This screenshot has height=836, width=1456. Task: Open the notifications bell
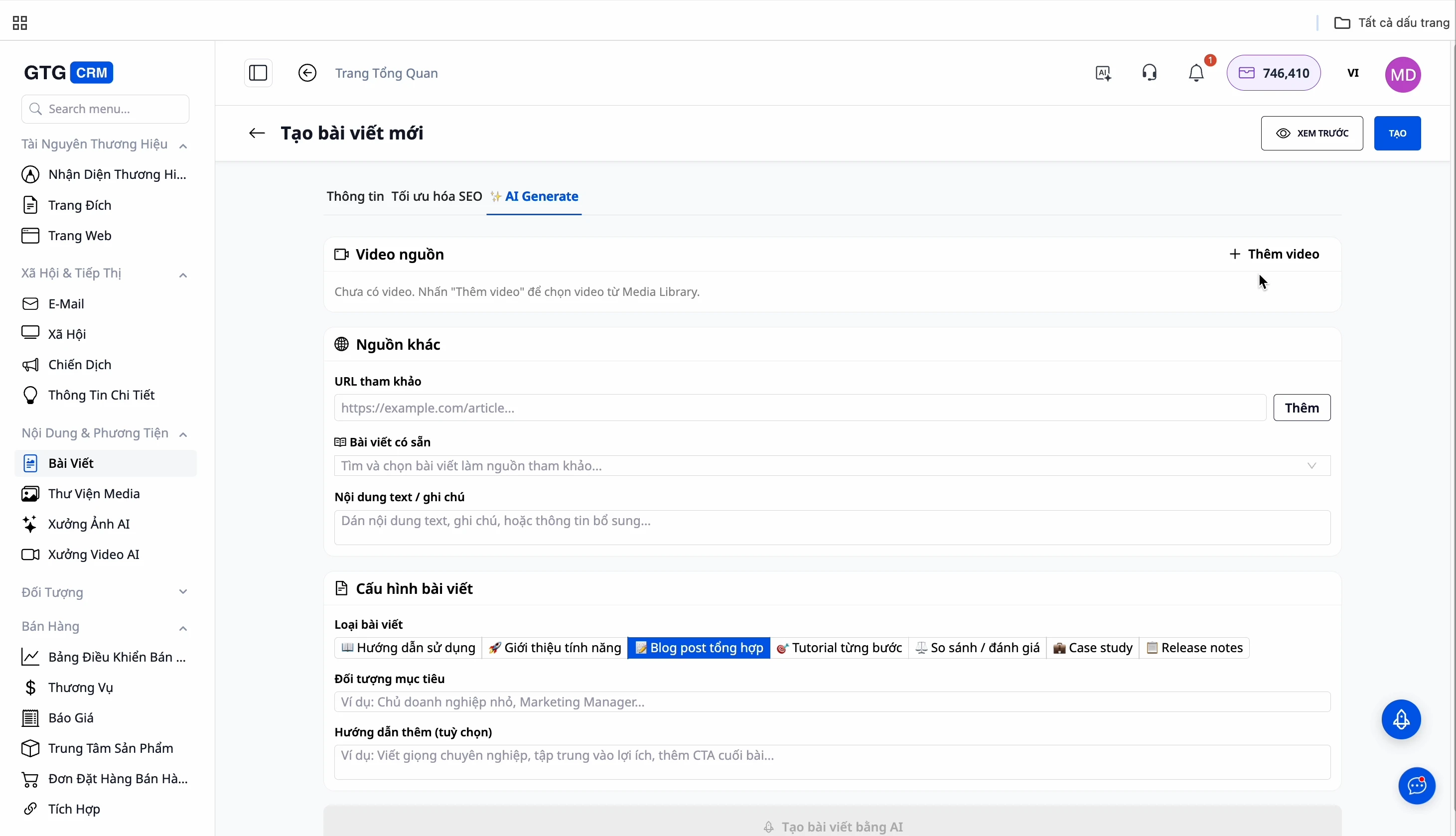click(x=1196, y=73)
